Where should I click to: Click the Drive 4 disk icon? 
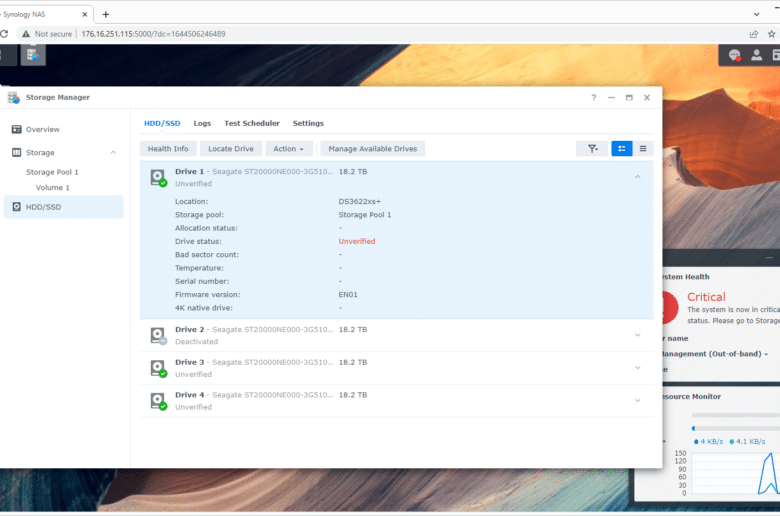tap(159, 401)
